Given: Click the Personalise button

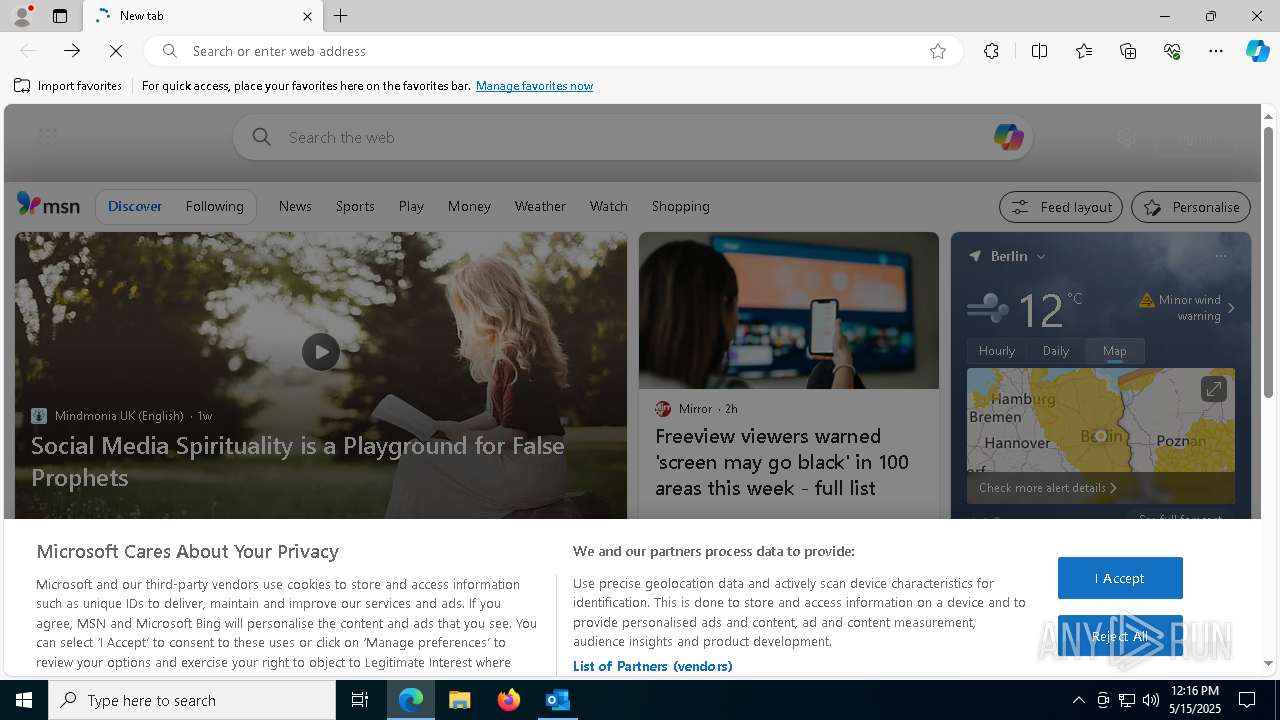Looking at the screenshot, I should pyautogui.click(x=1191, y=207).
